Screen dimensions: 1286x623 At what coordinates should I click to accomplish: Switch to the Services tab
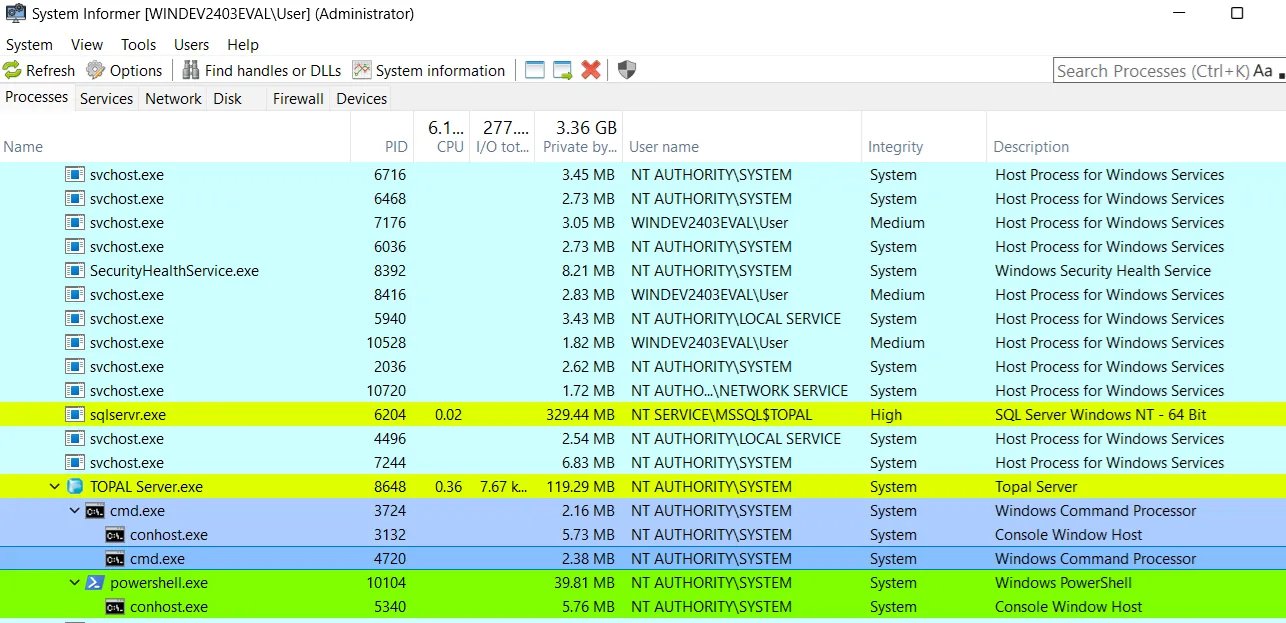(x=106, y=98)
